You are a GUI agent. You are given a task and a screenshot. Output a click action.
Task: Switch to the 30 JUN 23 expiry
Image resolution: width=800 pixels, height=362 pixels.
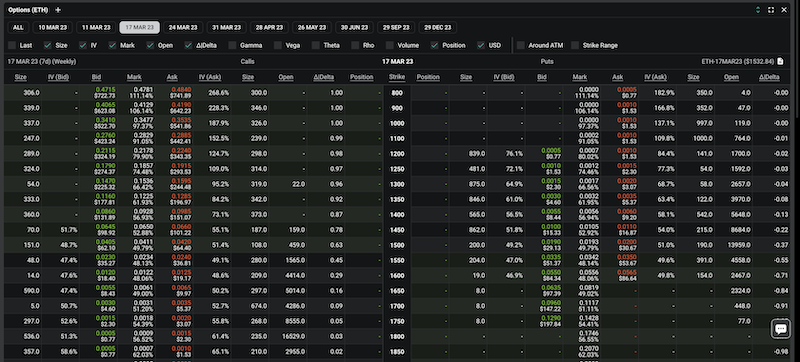pyautogui.click(x=354, y=28)
